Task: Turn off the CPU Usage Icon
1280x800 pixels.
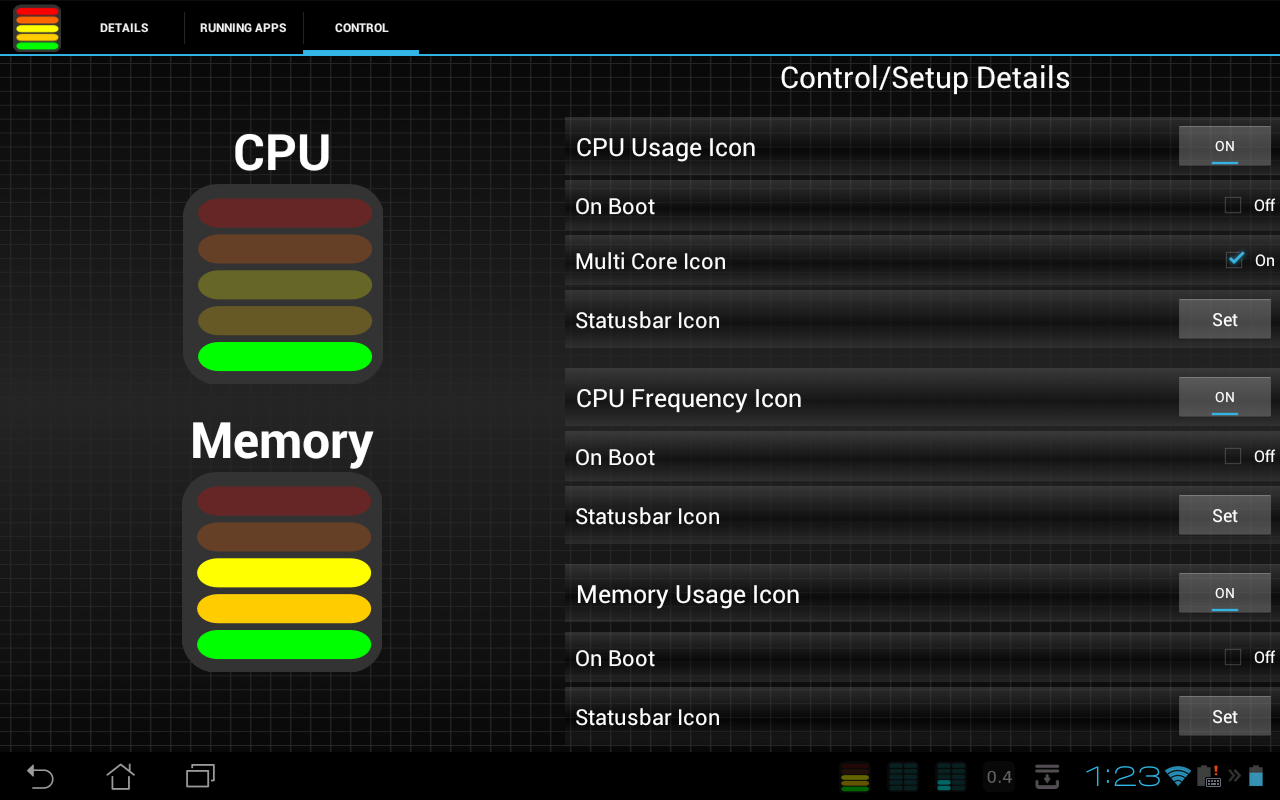Action: pos(1224,145)
